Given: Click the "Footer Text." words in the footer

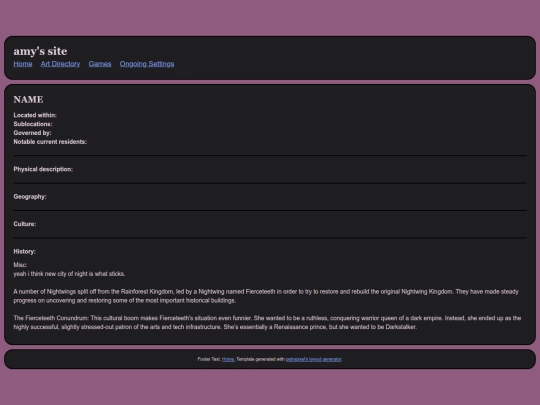Looking at the screenshot, I should pos(209,359).
